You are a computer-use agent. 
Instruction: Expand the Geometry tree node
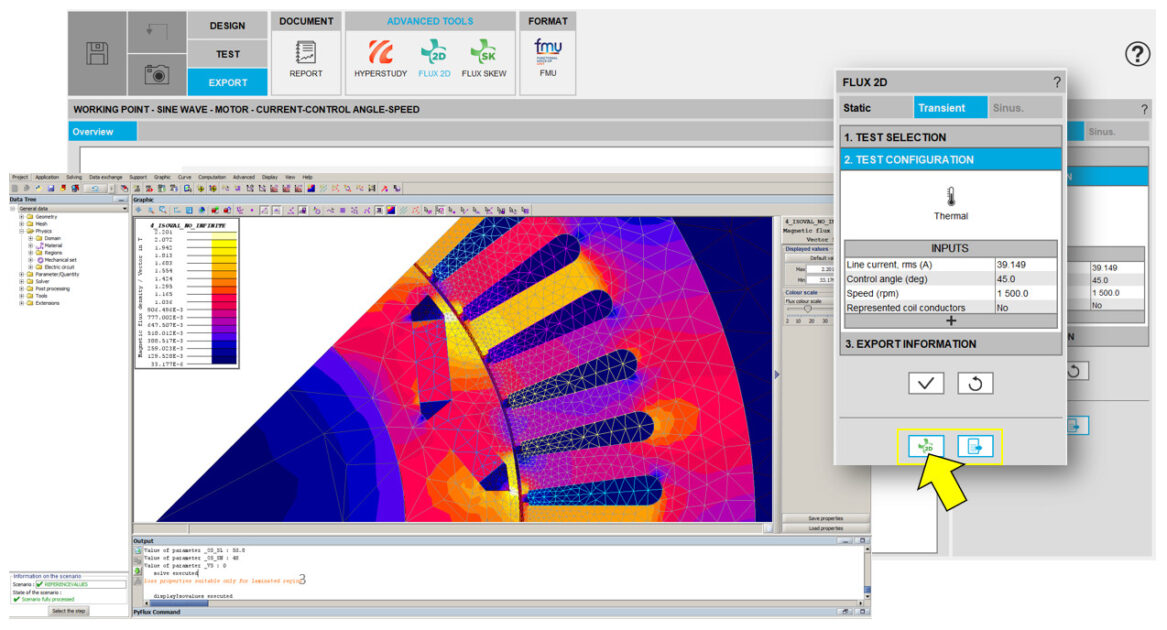click(x=22, y=216)
